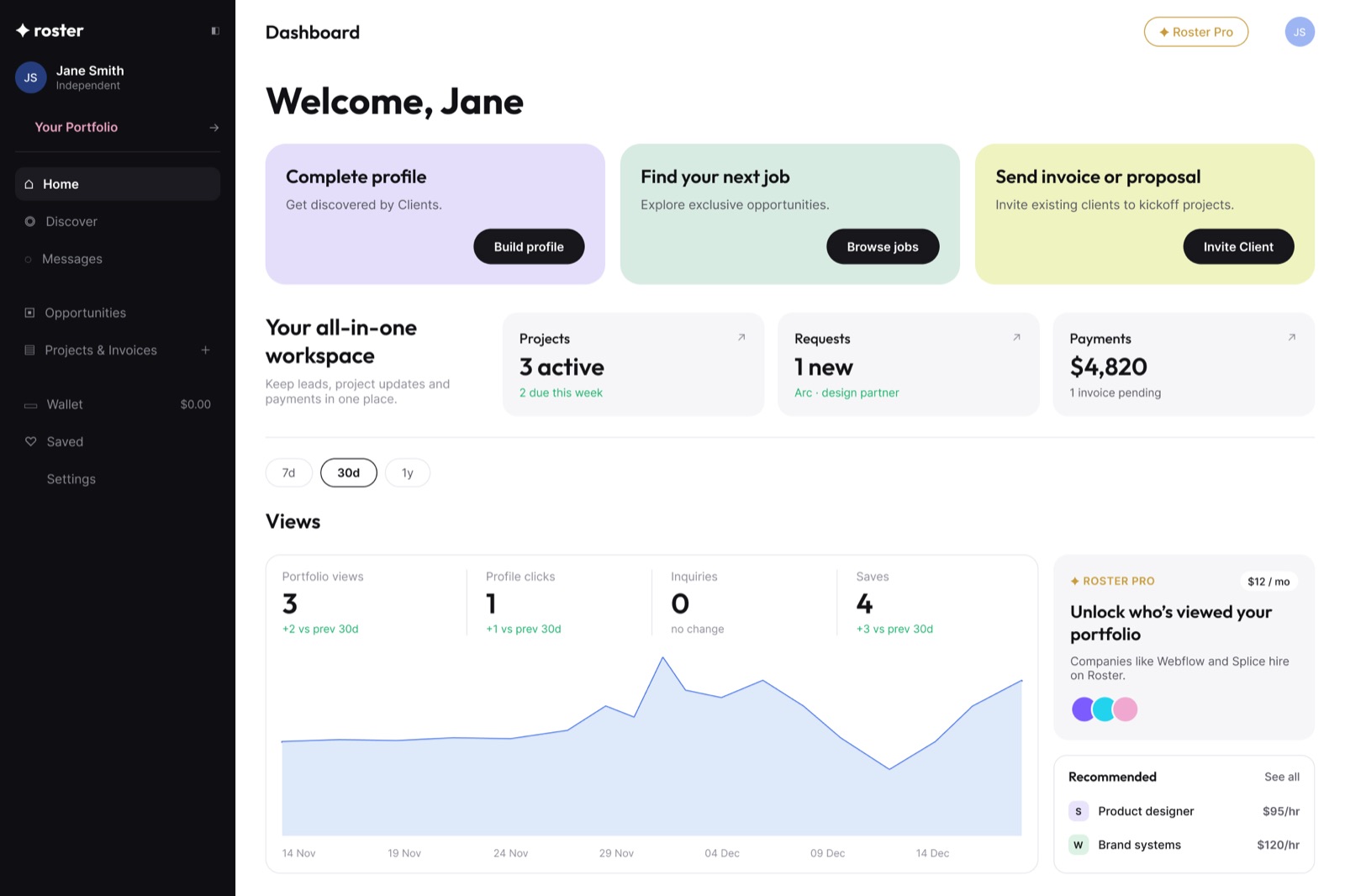The width and height of the screenshot is (1345, 896).
Task: Click the Brand systems recommendation row
Action: [x=1184, y=845]
